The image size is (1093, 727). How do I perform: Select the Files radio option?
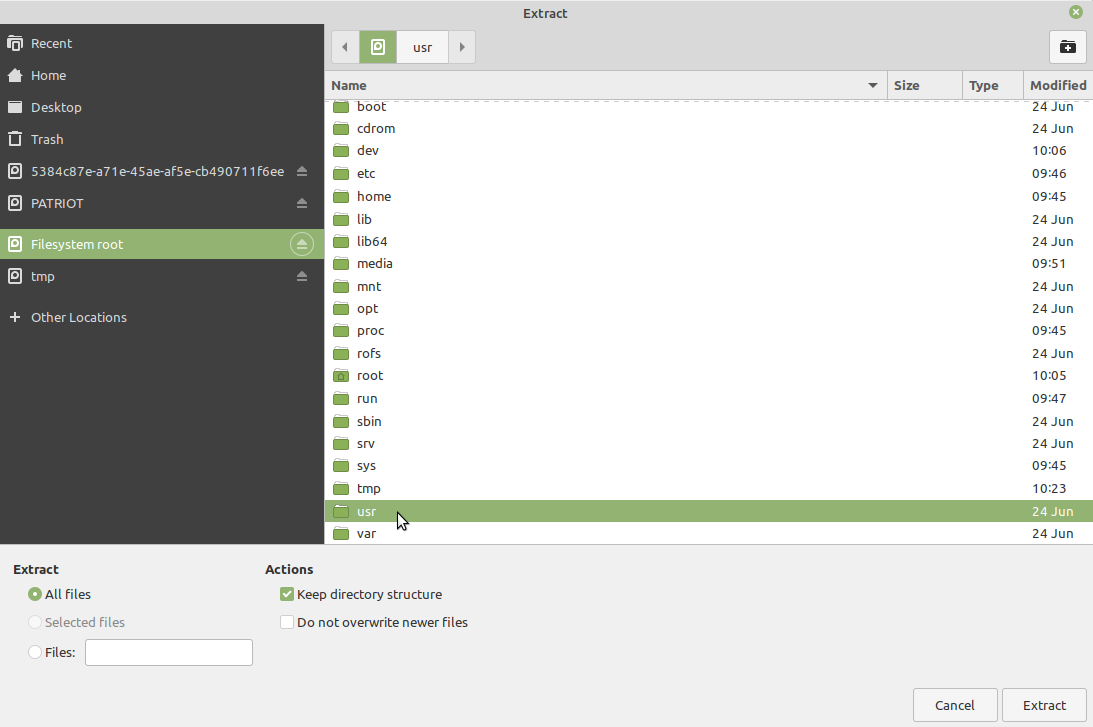(36, 652)
